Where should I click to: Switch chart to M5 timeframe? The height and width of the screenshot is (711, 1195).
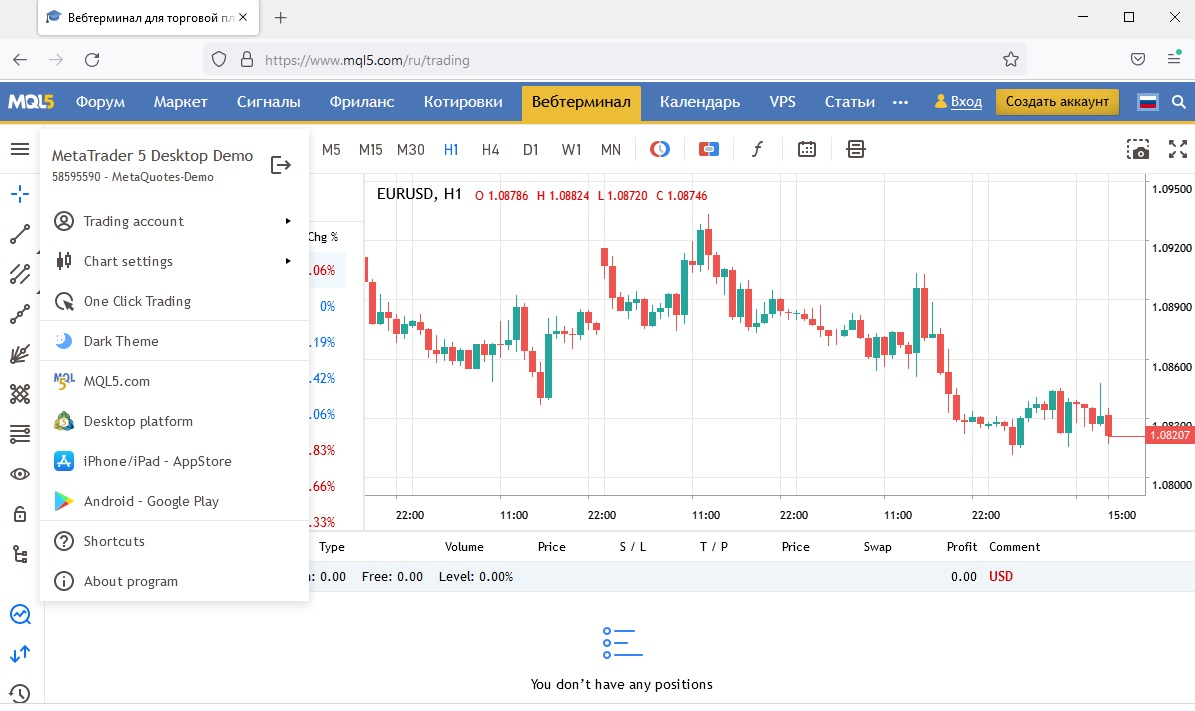[x=331, y=149]
